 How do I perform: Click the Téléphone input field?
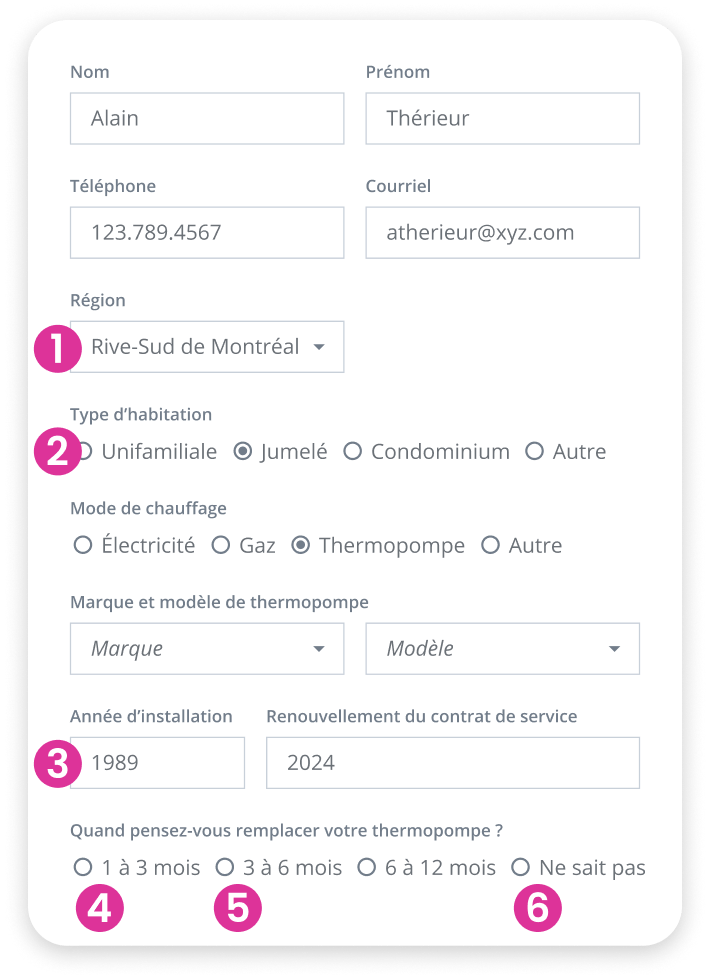pyautogui.click(x=206, y=232)
